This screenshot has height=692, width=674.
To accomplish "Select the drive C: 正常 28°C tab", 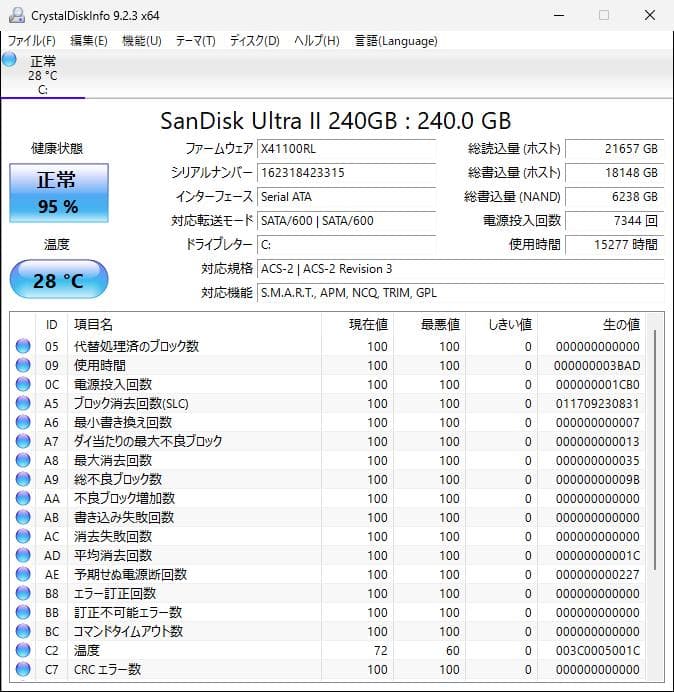I will tap(43, 74).
